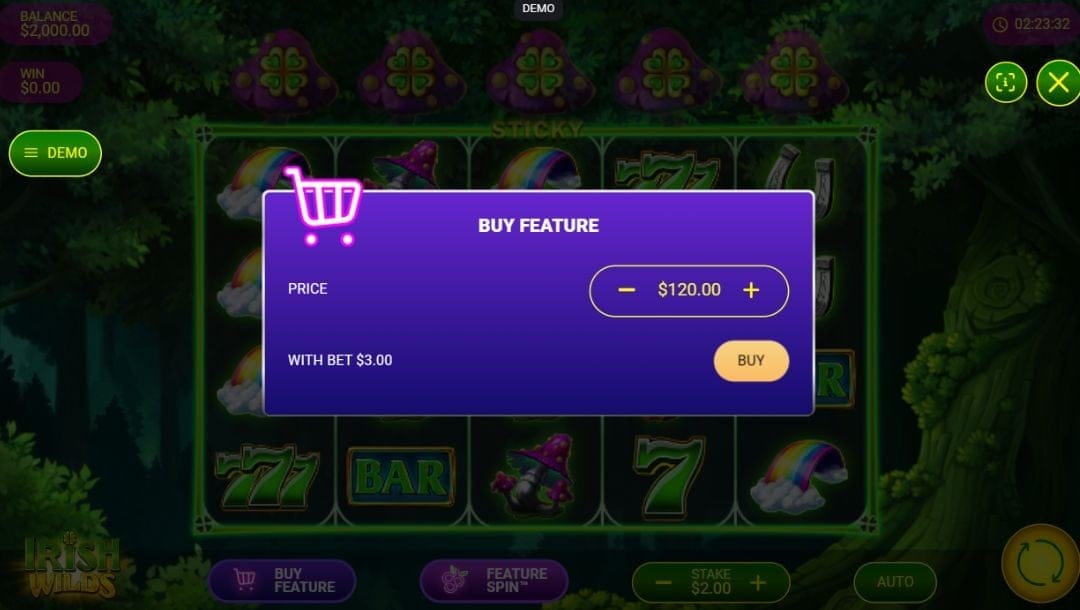Increase the buy feature price
Viewport: 1080px width, 610px height.
(x=751, y=291)
